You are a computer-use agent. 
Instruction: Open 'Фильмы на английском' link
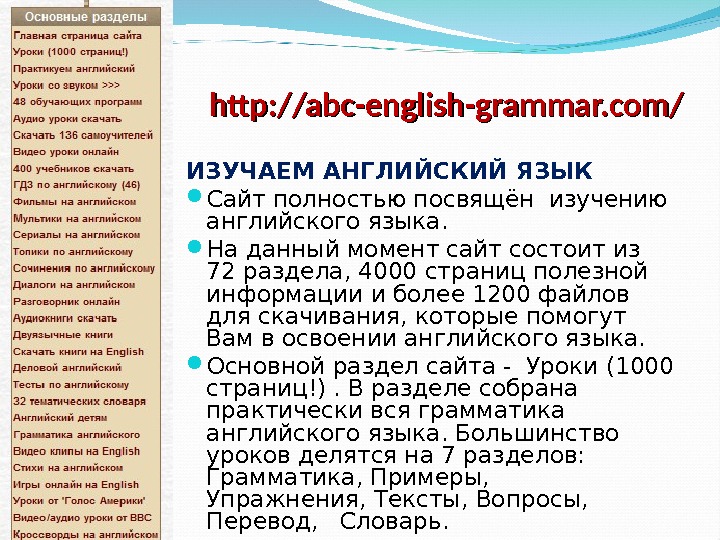point(74,202)
